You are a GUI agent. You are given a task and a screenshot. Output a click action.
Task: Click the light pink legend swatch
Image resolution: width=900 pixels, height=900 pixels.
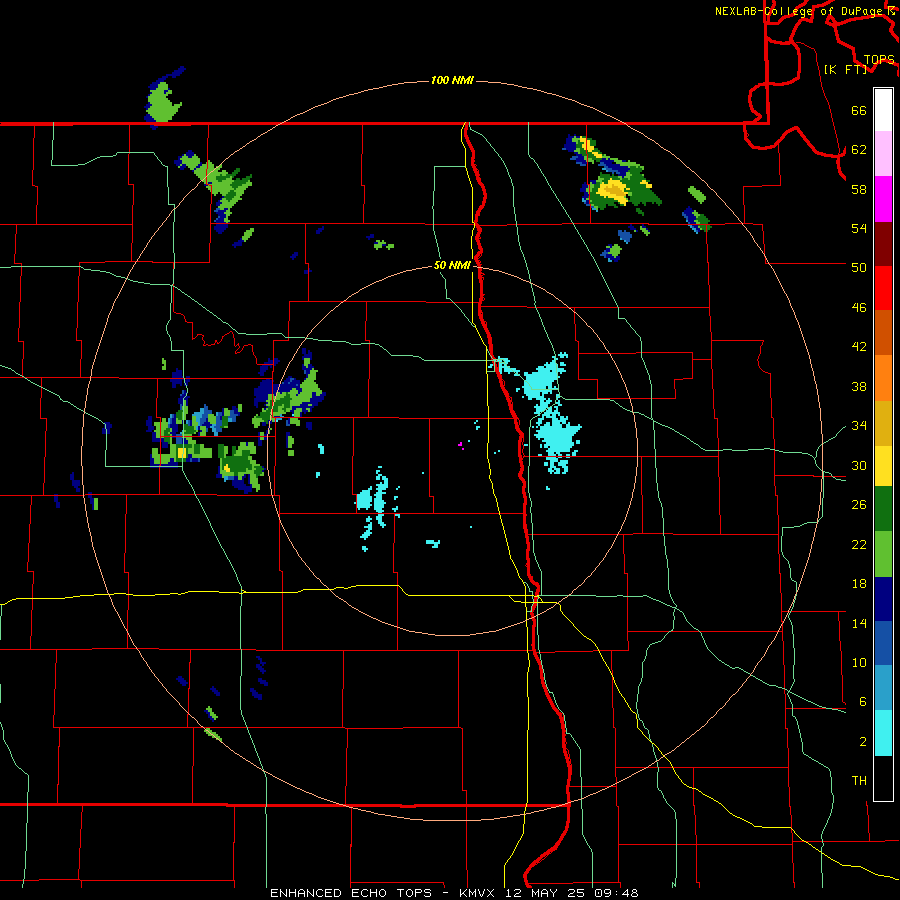883,153
